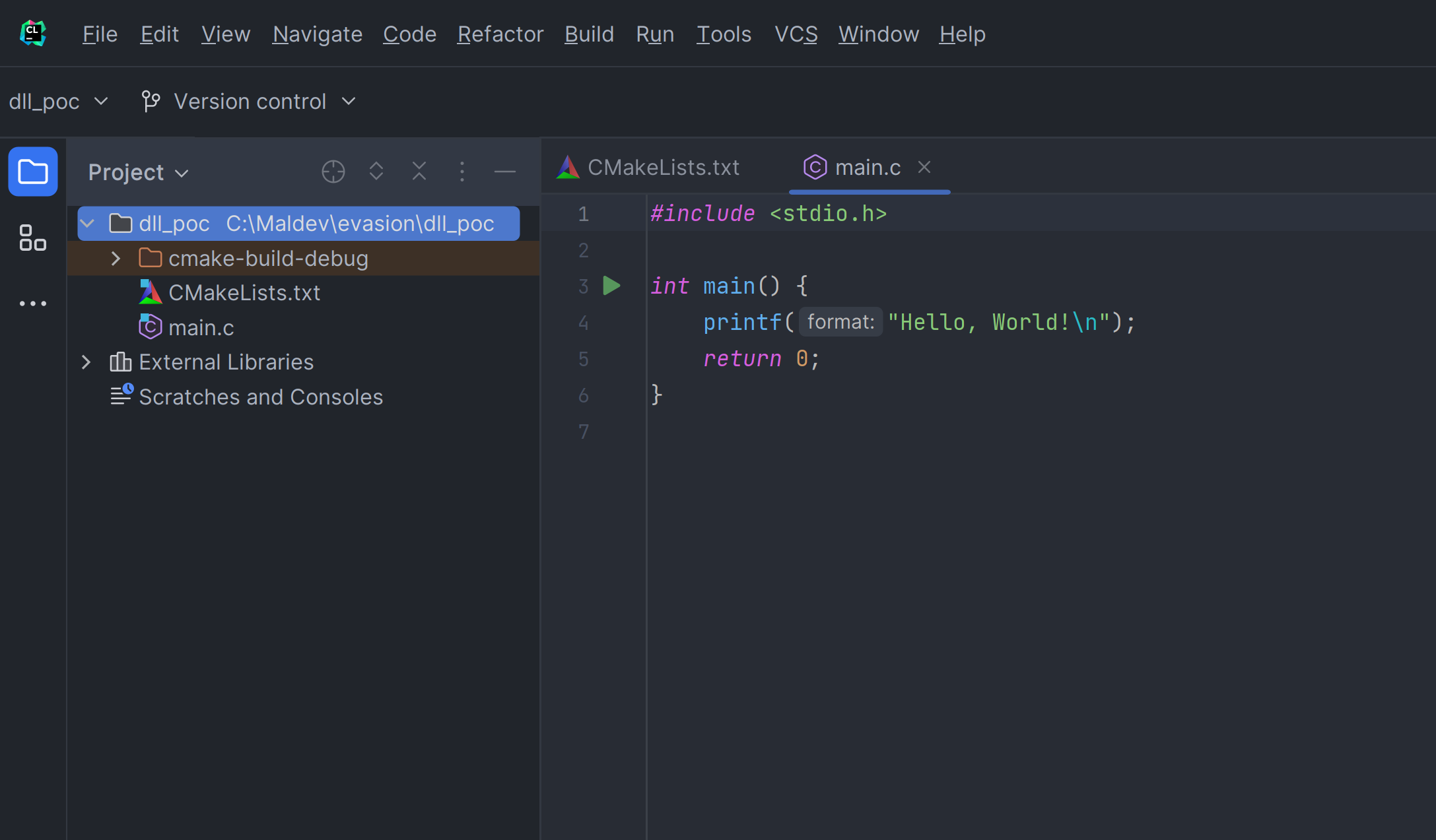The image size is (1436, 840).
Task: Open Project panel options three-dot menu
Action: coord(462,172)
